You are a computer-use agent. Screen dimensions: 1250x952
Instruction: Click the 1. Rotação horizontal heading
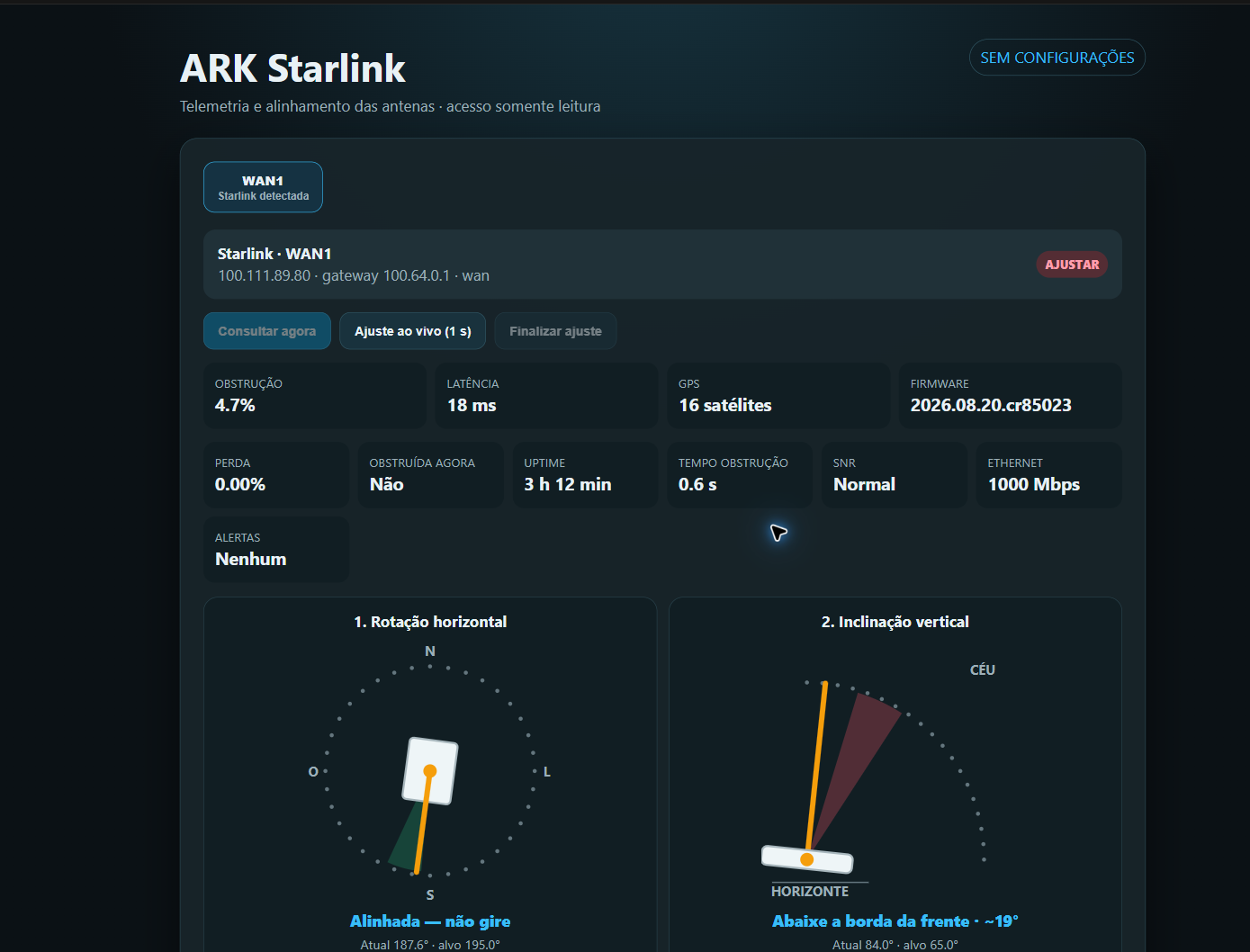(x=430, y=622)
